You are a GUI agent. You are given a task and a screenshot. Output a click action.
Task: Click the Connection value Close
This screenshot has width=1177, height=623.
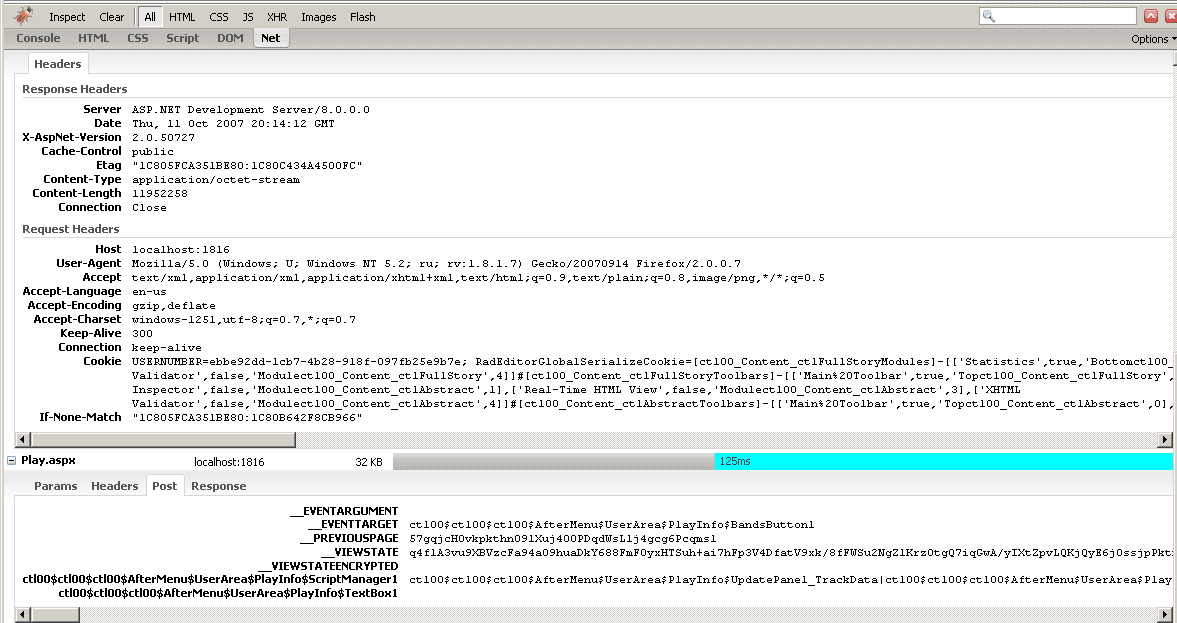pyautogui.click(x=149, y=208)
